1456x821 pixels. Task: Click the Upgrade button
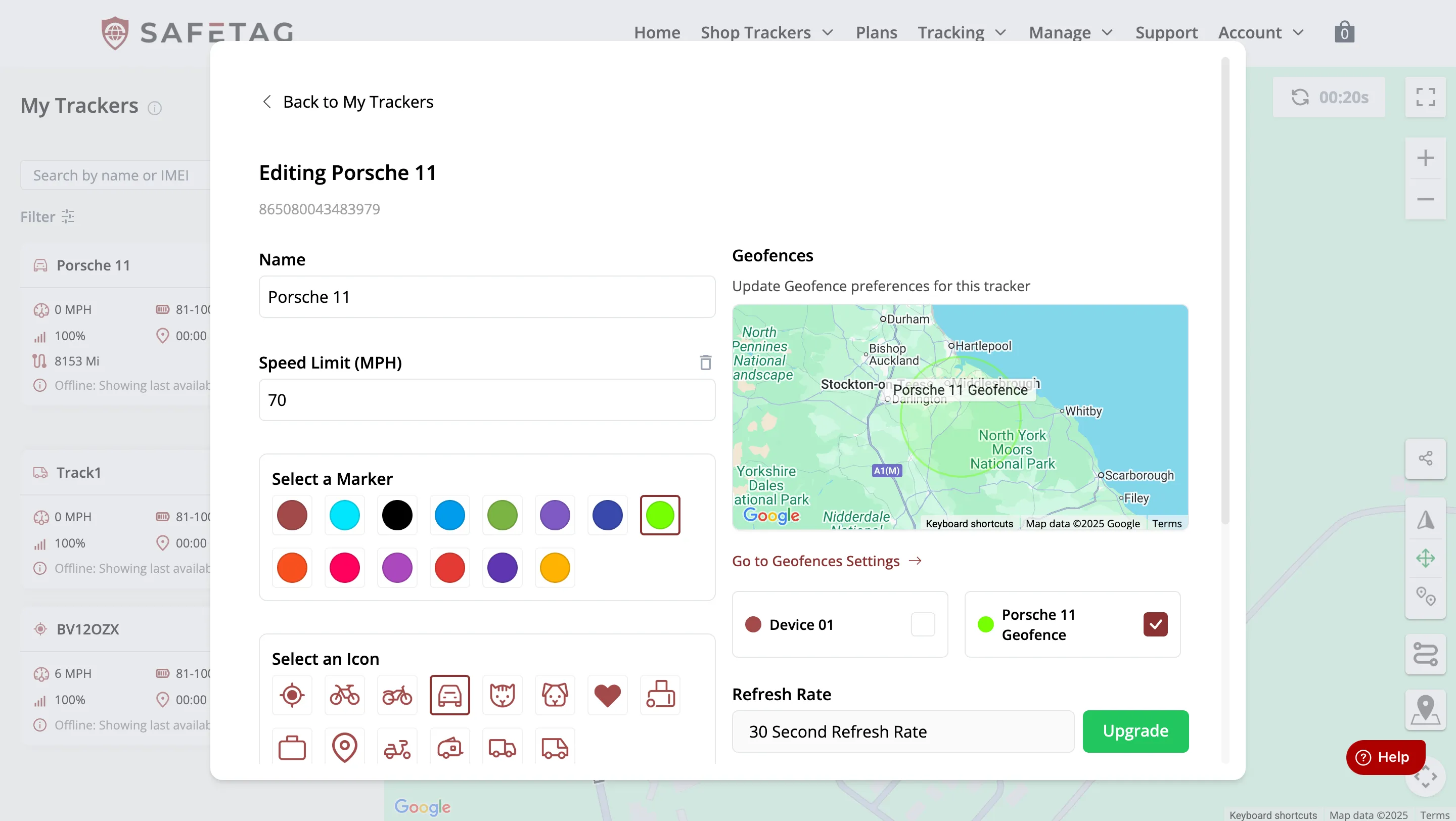[1135, 731]
